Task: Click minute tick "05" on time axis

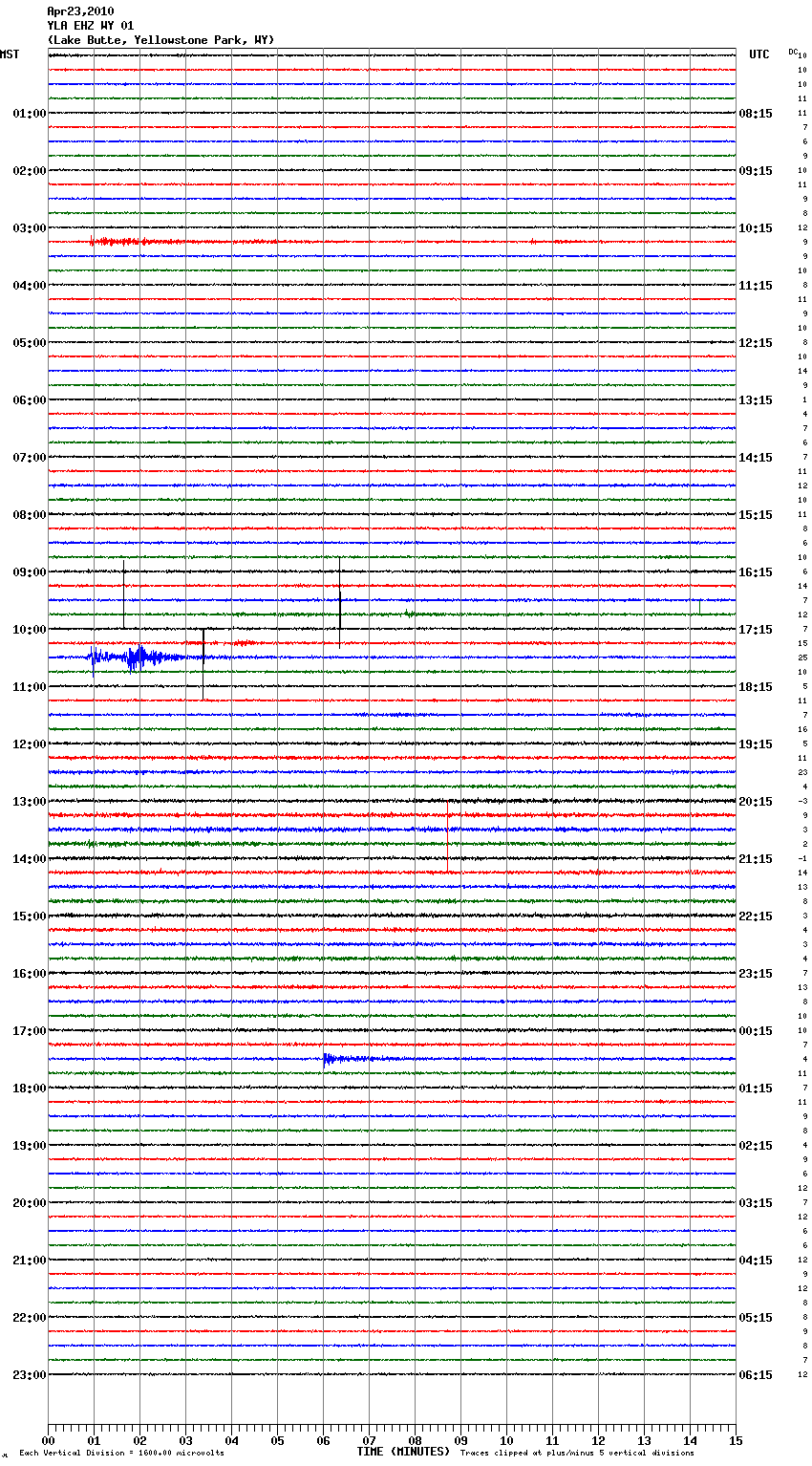Action: point(277,1440)
